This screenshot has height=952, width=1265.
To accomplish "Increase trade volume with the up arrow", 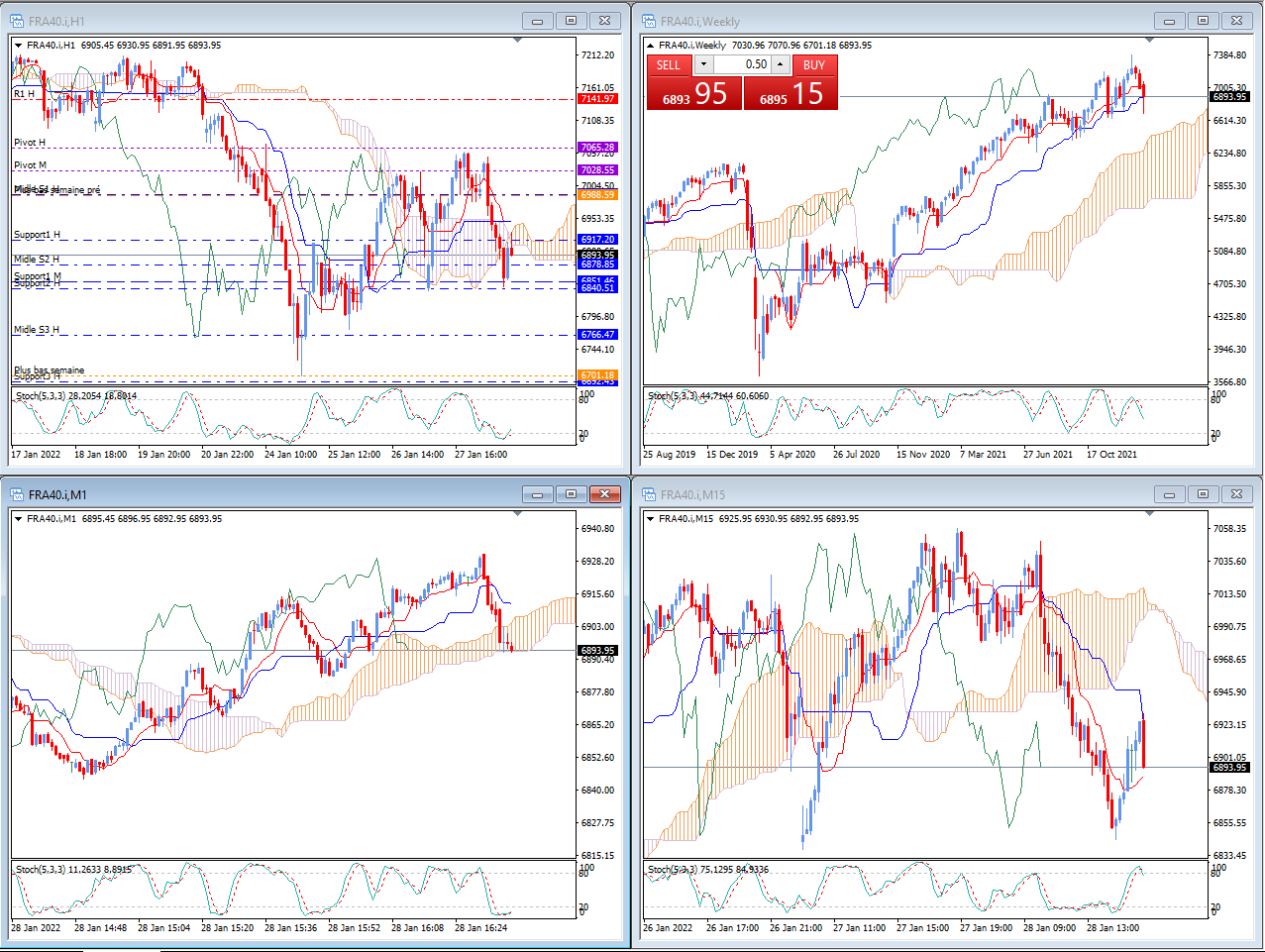I will 781,64.
